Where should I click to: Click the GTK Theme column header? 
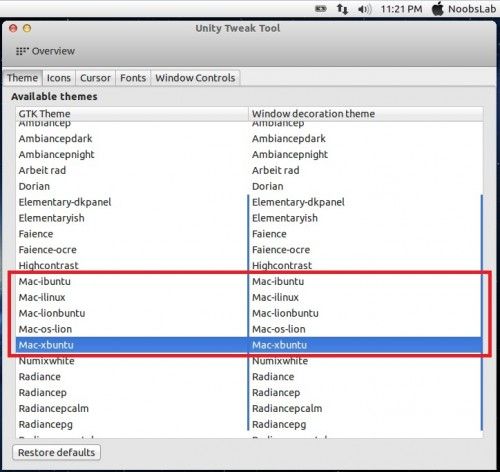[x=132, y=114]
